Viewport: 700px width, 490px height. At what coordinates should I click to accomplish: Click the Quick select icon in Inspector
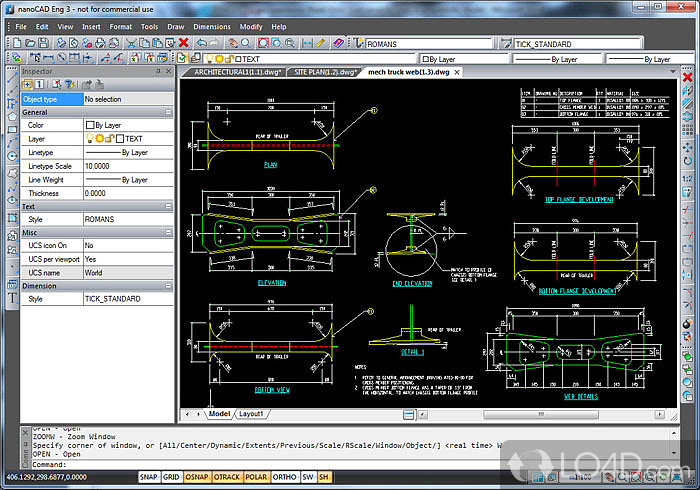(70, 84)
